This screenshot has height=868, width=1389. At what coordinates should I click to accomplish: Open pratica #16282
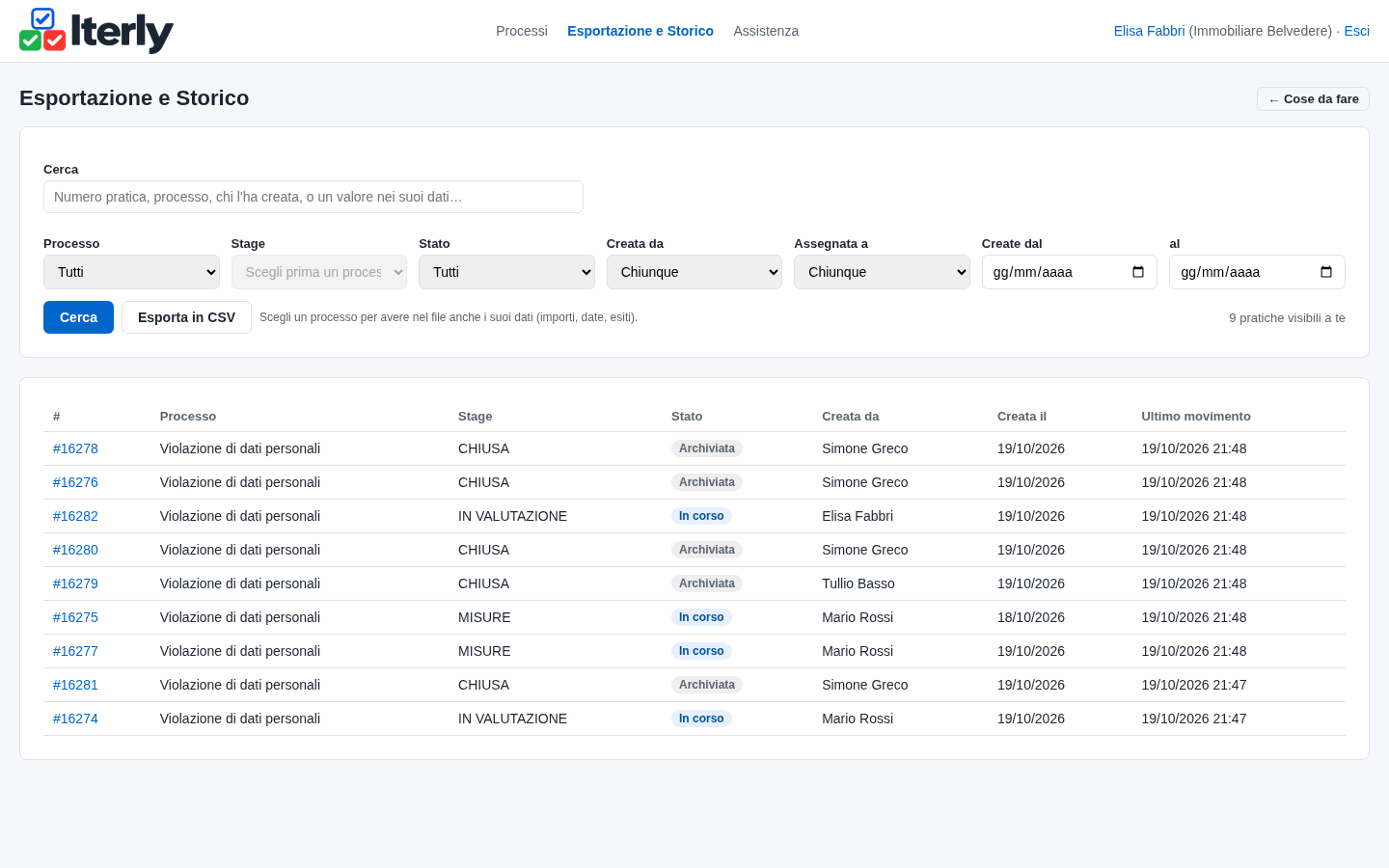75,516
